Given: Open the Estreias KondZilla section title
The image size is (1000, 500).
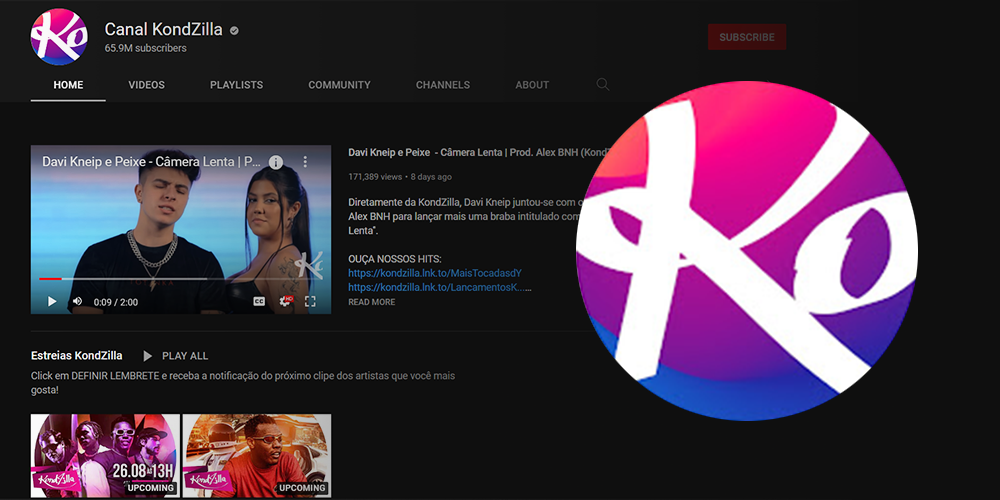Looking at the screenshot, I should pos(77,356).
